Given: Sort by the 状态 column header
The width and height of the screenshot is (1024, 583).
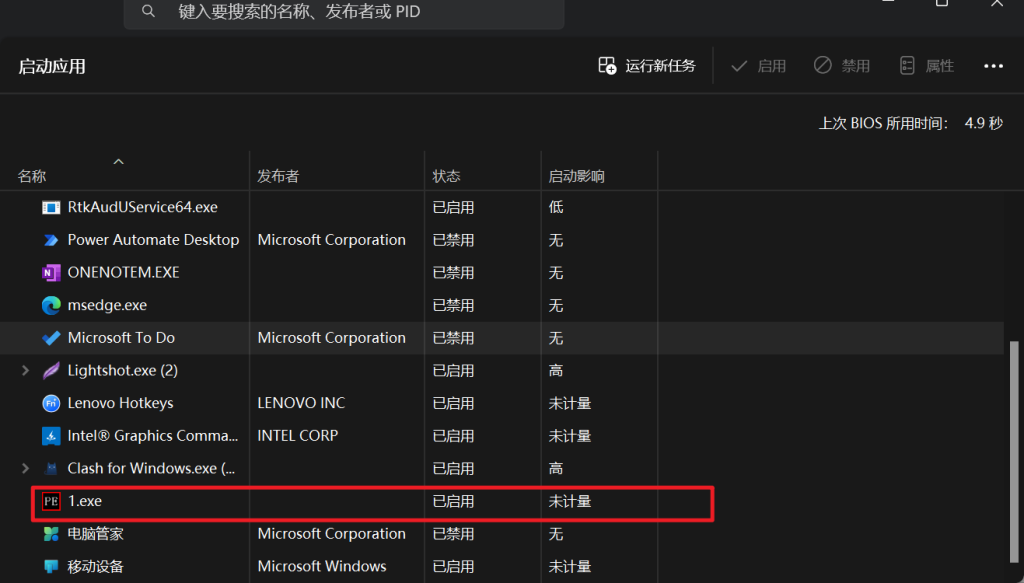Looking at the screenshot, I should [x=446, y=176].
